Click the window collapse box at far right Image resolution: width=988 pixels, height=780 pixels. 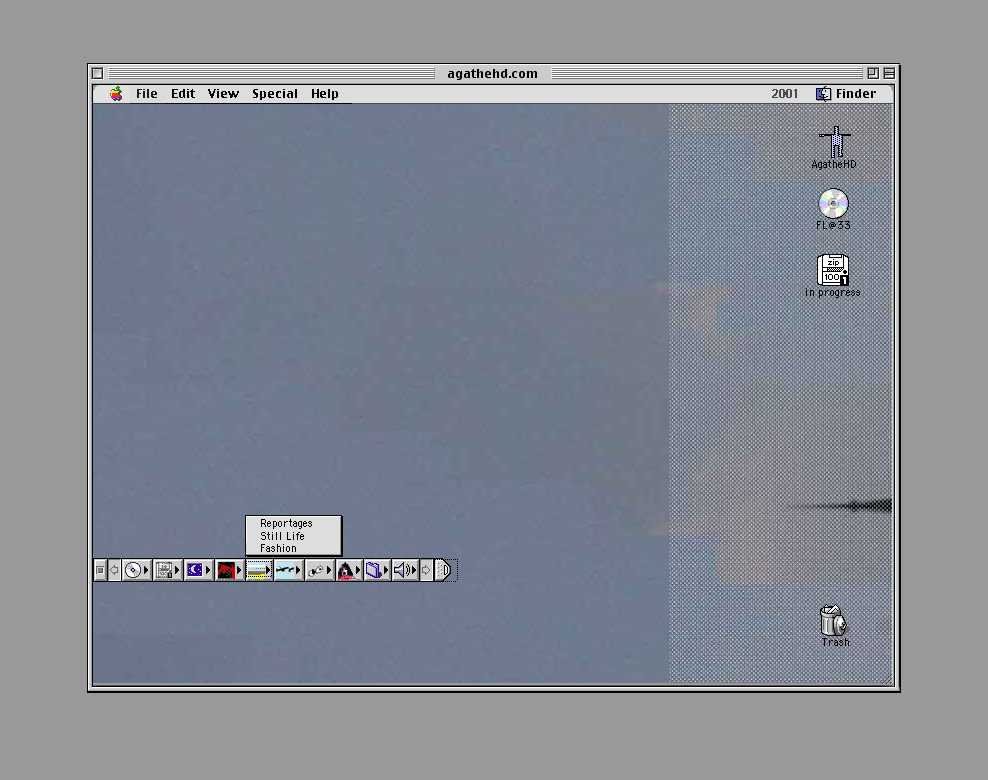(889, 74)
